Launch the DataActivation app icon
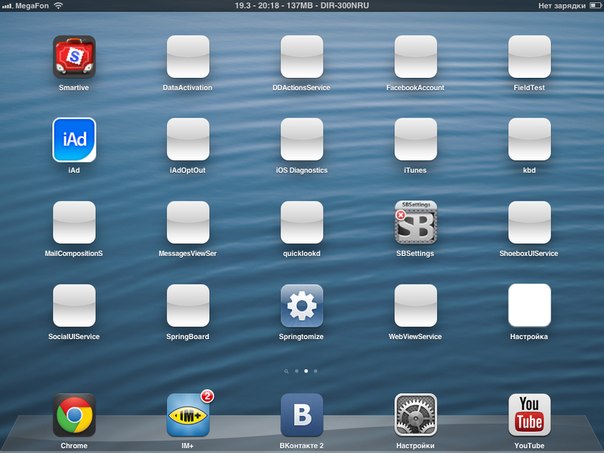 [x=188, y=57]
